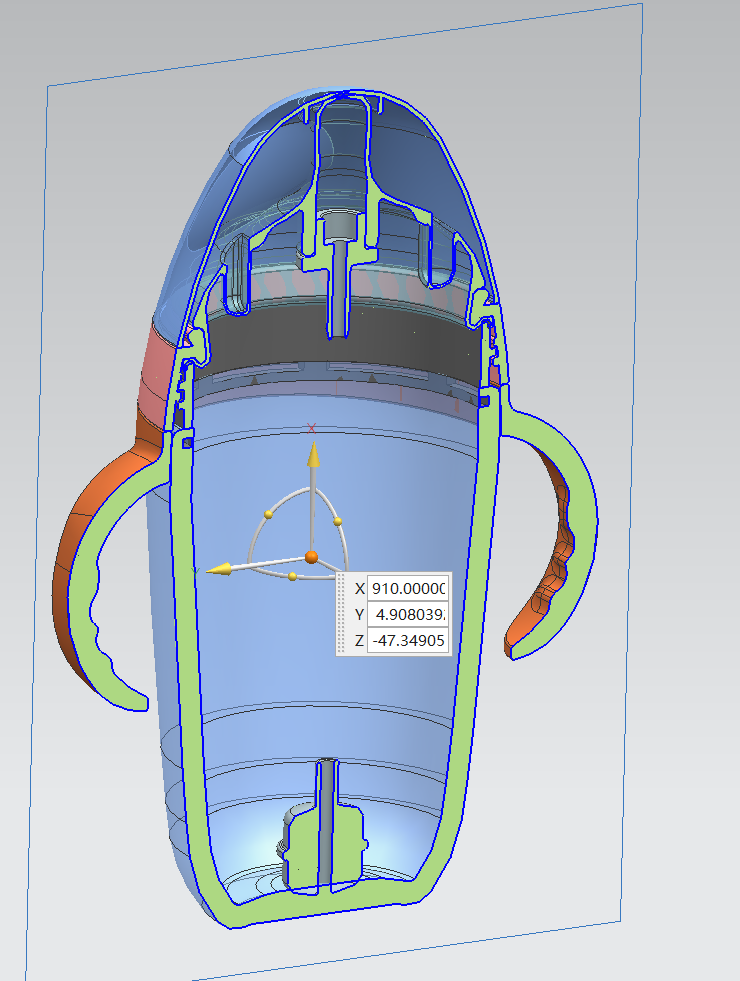
Task: Click the X coordinate input field
Action: (x=408, y=589)
